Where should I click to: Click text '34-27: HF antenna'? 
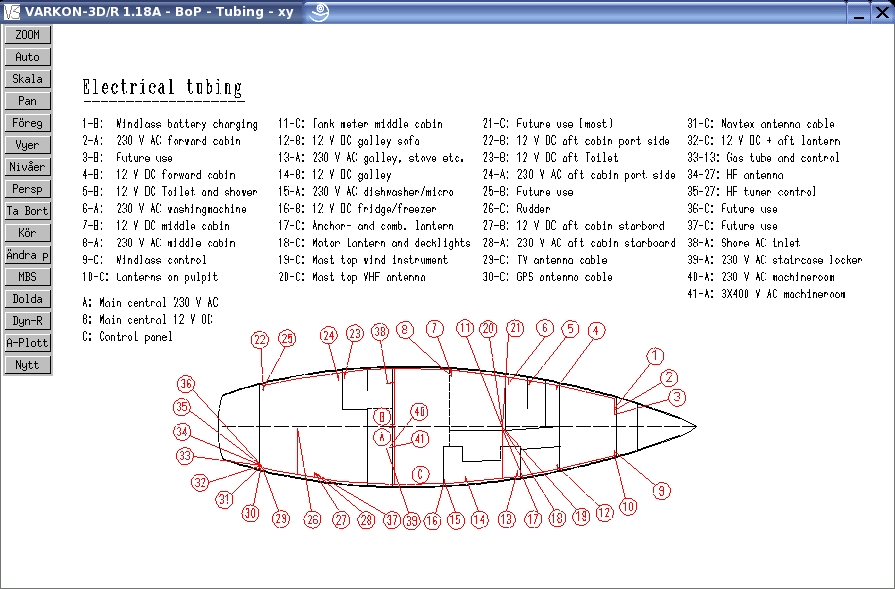(735, 175)
